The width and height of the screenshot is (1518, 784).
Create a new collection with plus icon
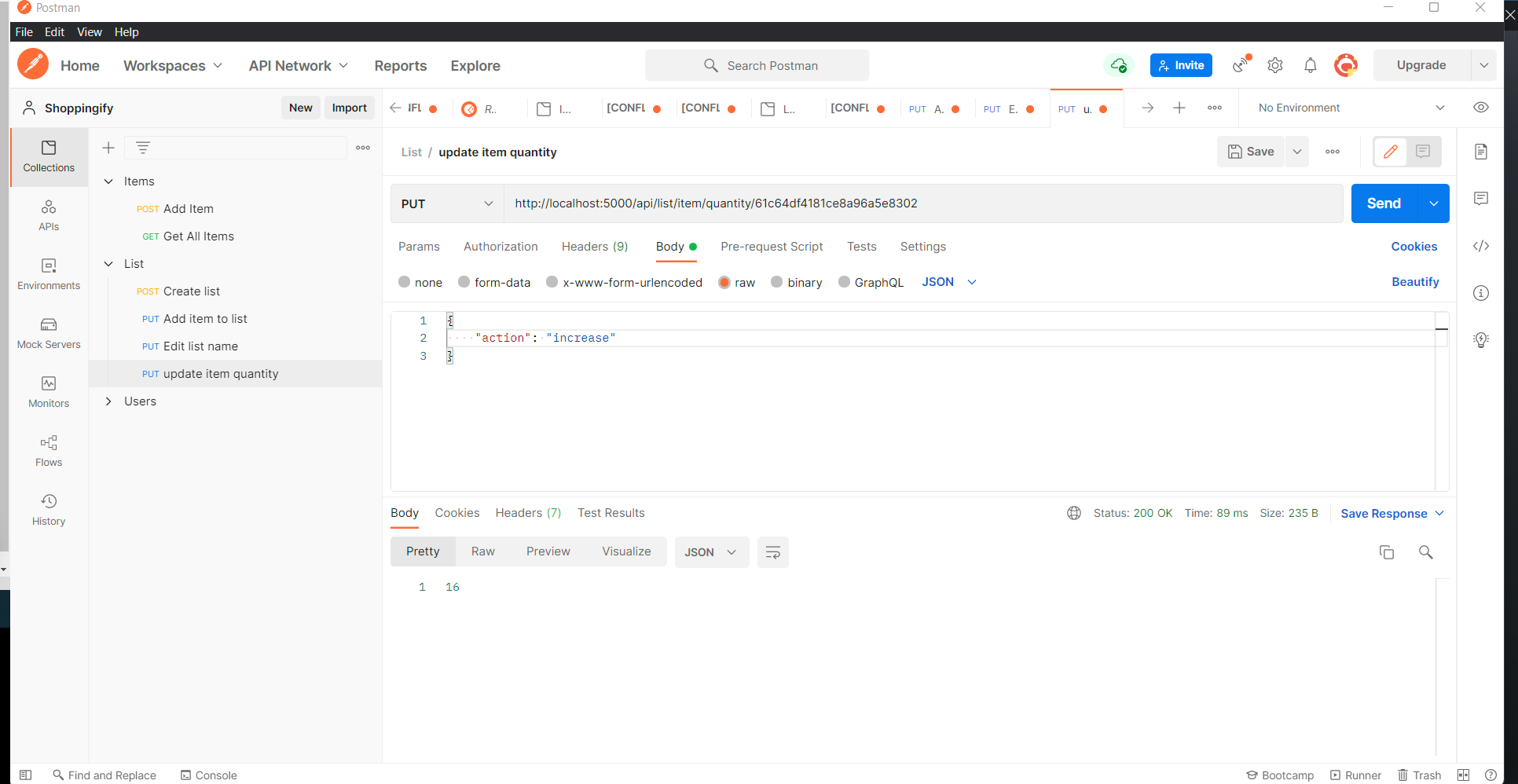108,148
